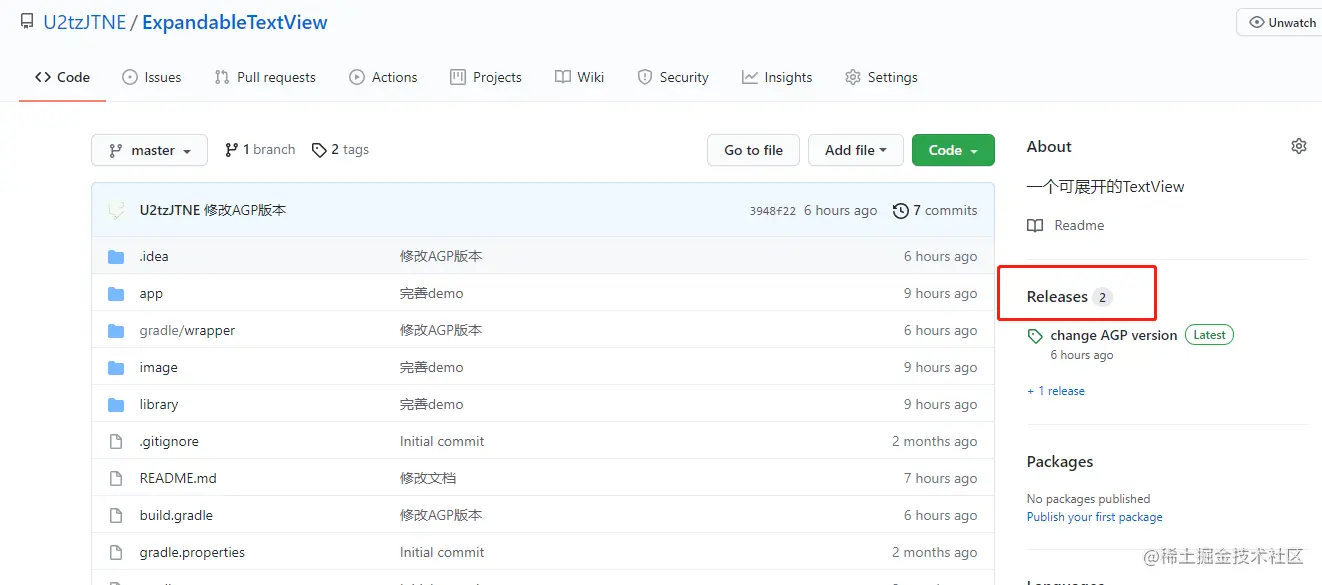Image resolution: width=1322 pixels, height=585 pixels.
Task: Open the ExpandableTextView repository link
Action: click(x=235, y=22)
